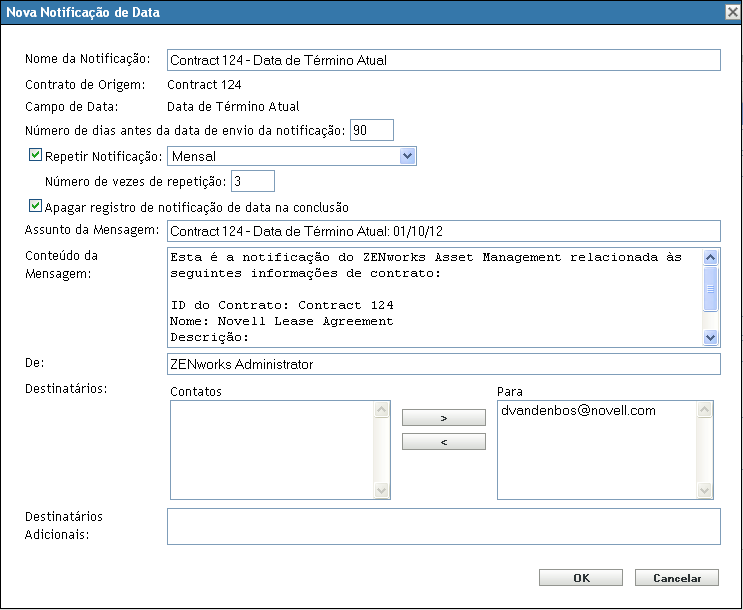Click the Contatos list scroll-down arrow
This screenshot has width=743, height=610.
[x=381, y=490]
